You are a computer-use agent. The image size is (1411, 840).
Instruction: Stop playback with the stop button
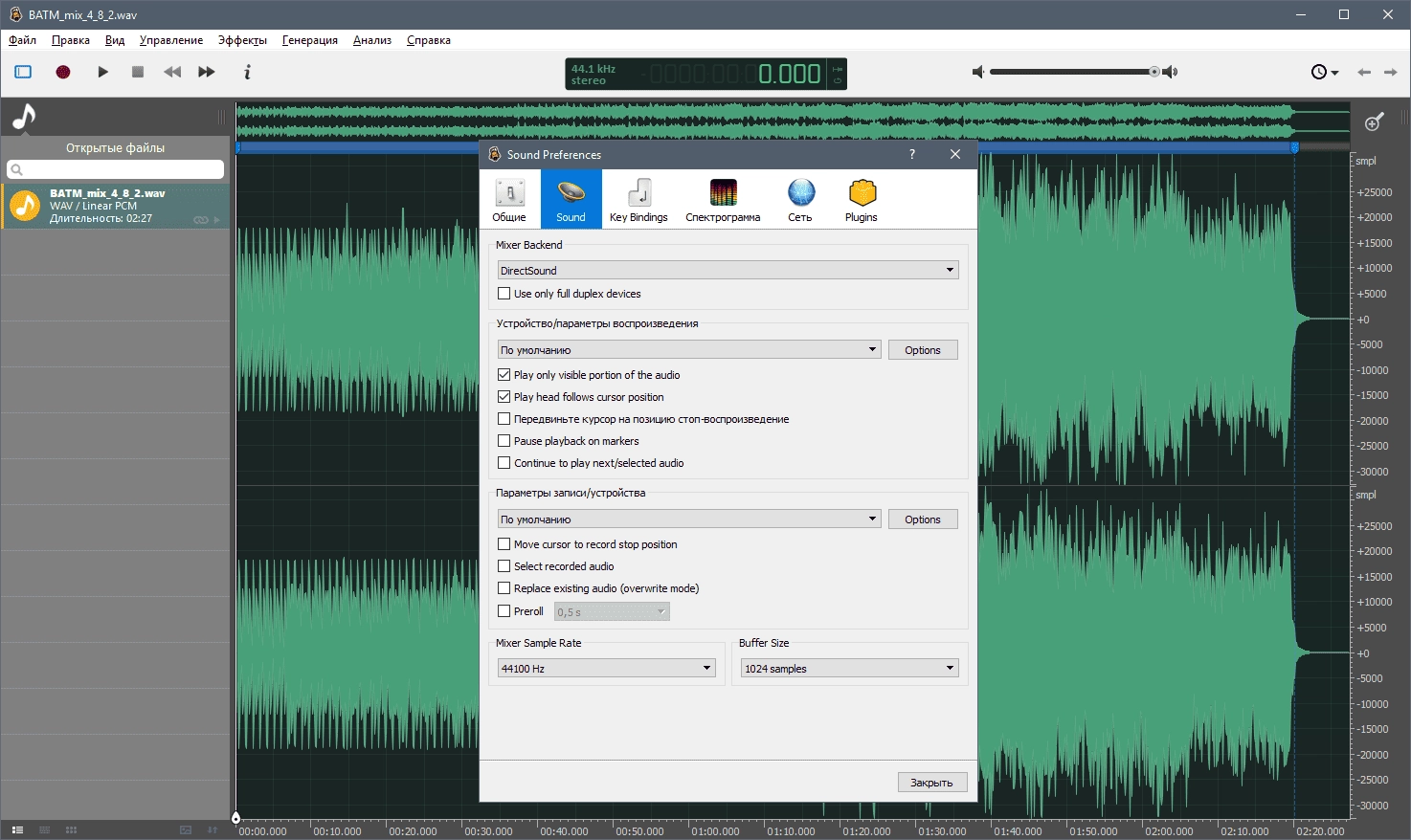coord(138,72)
